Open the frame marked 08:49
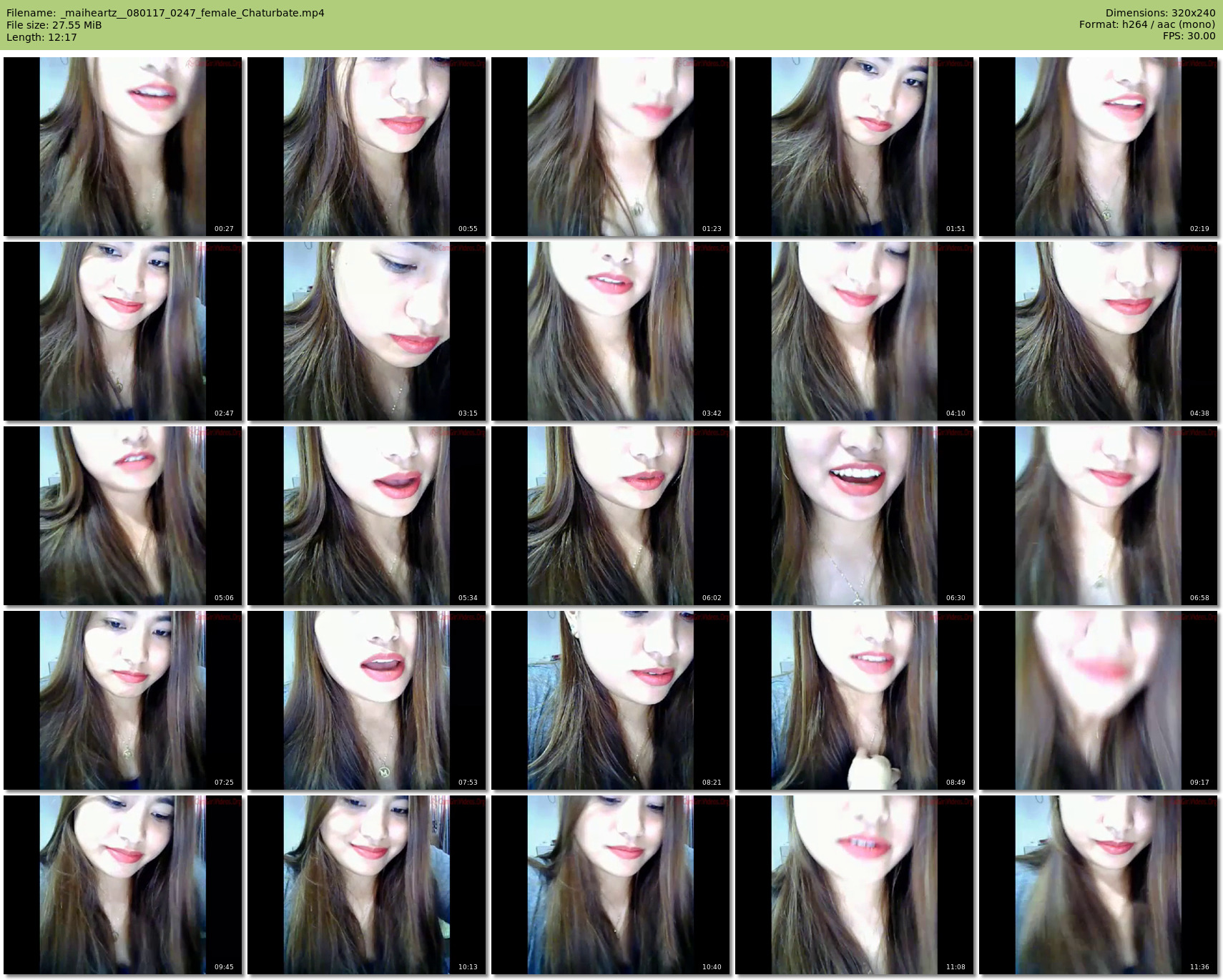The image size is (1223, 980). [x=854, y=700]
